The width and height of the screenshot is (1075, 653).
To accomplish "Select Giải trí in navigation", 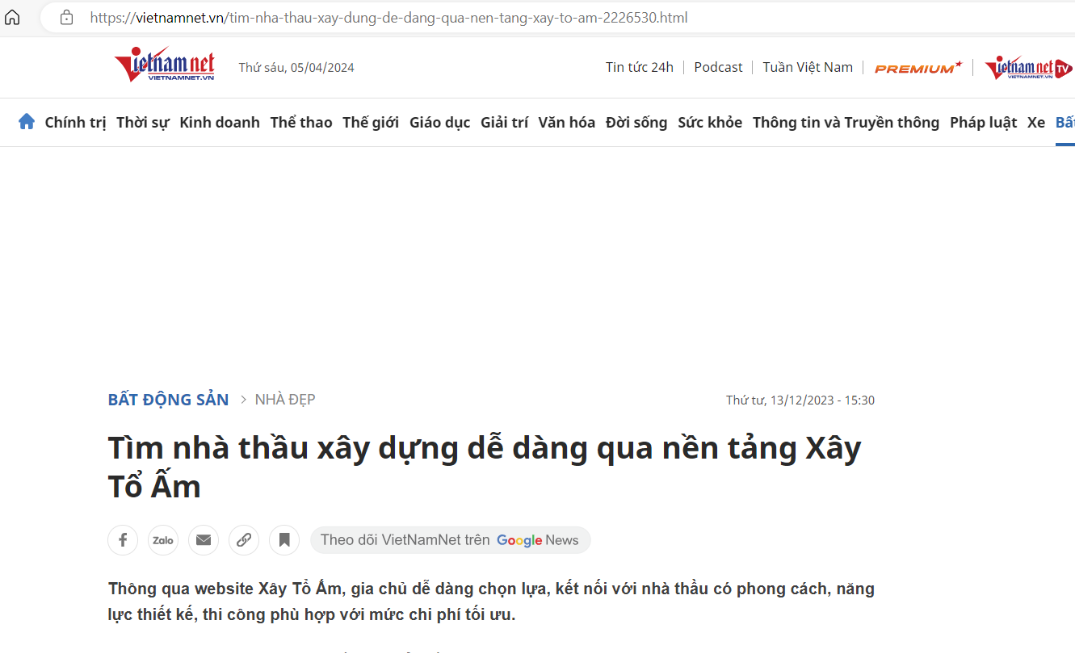I will [504, 122].
